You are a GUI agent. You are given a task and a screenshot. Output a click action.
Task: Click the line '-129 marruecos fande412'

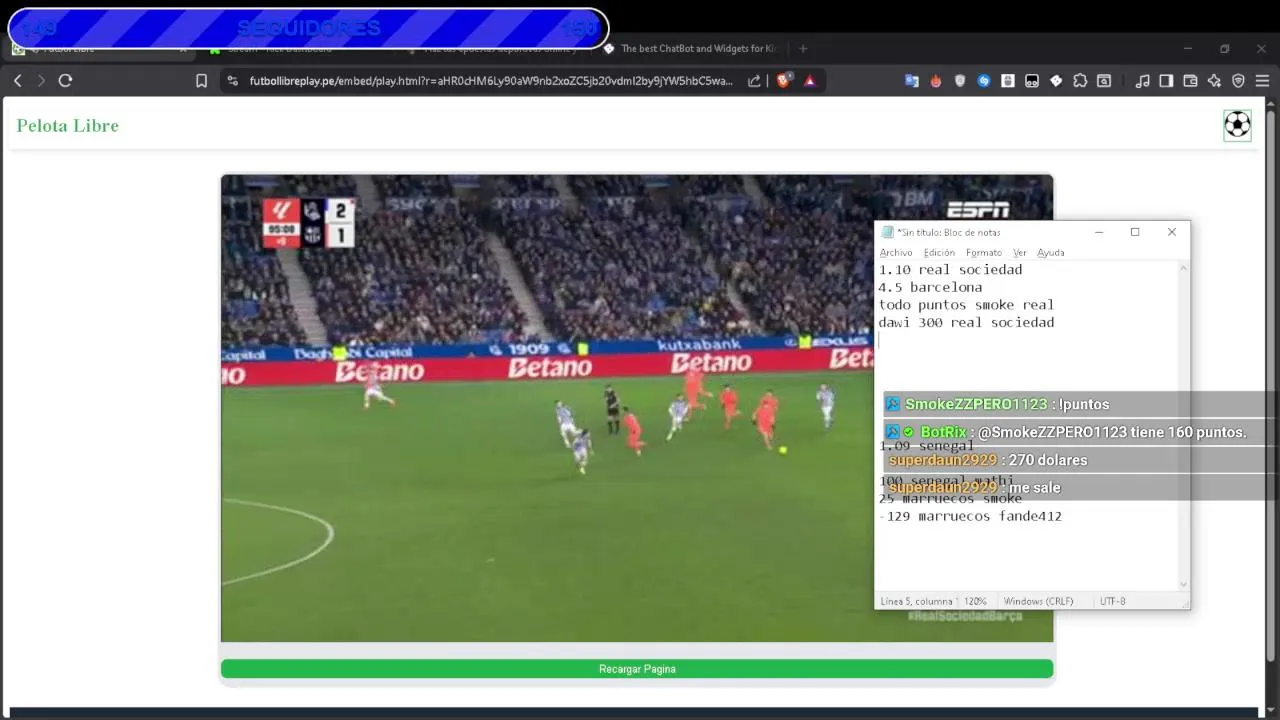(970, 517)
